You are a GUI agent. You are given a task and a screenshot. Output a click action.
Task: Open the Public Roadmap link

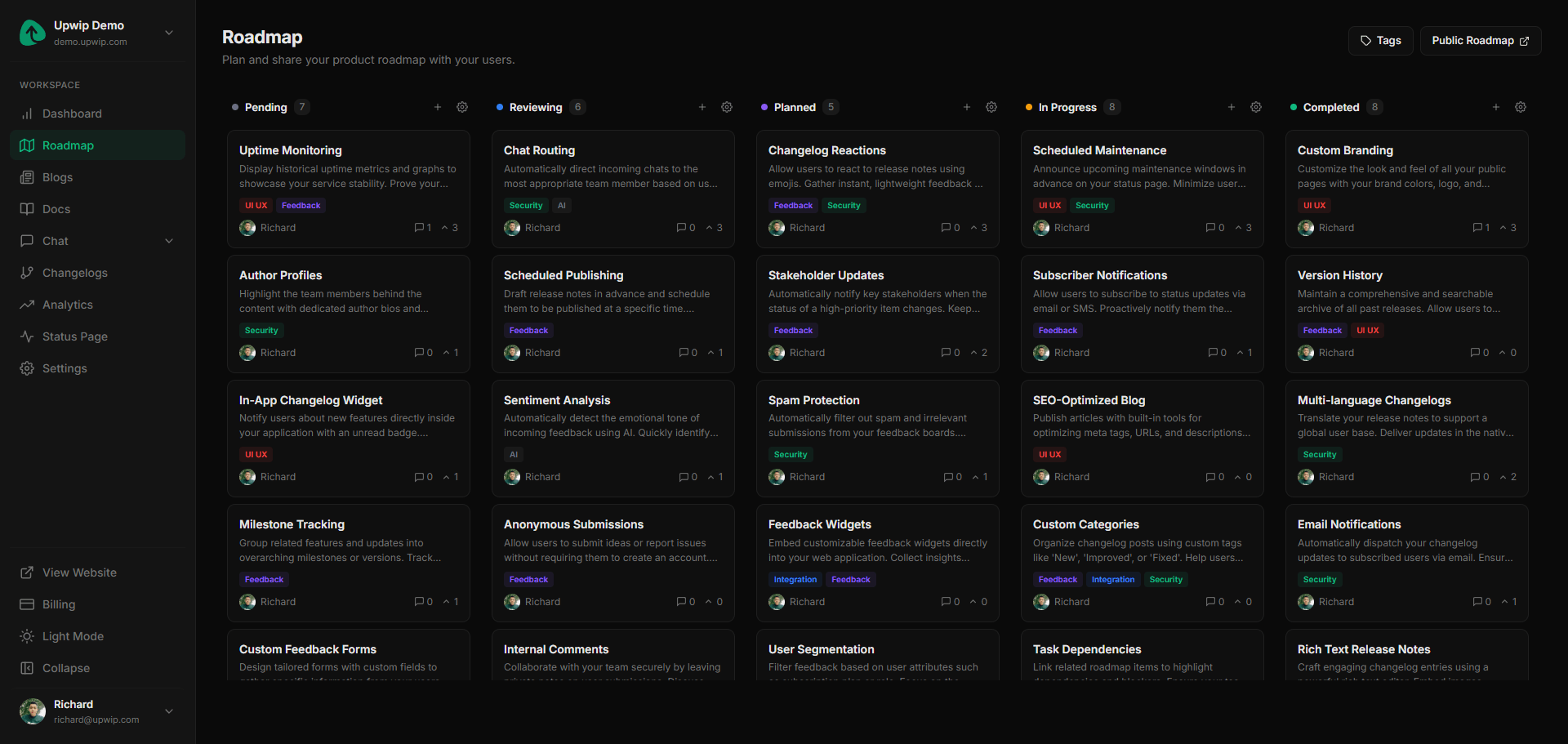point(1481,41)
